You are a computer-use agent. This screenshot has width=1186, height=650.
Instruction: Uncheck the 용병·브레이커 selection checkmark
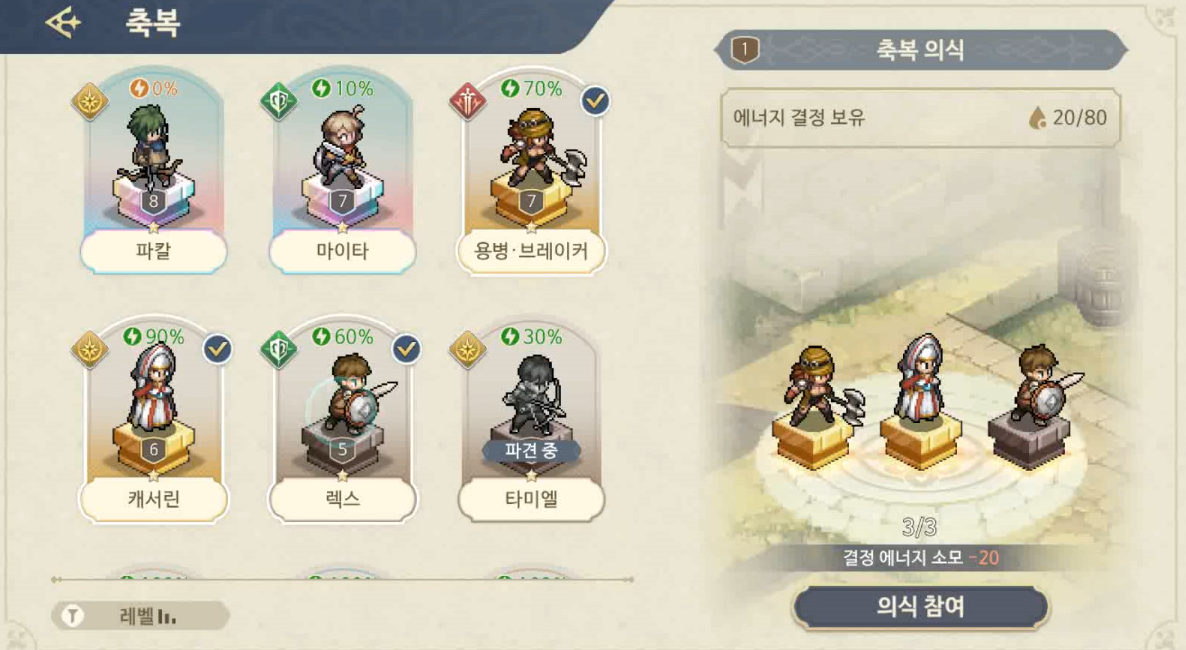point(595,101)
